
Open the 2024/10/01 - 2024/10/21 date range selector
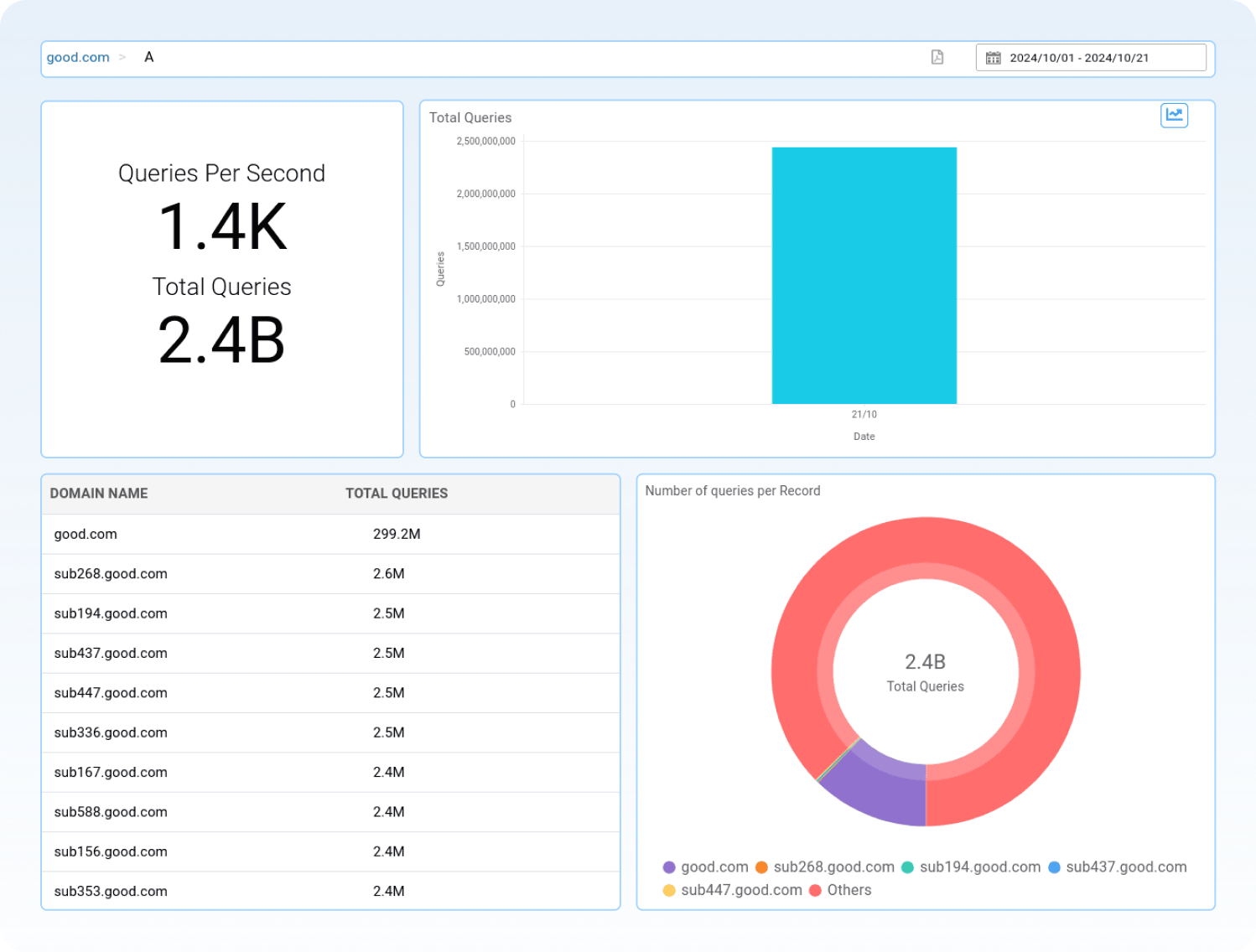coord(1081,57)
